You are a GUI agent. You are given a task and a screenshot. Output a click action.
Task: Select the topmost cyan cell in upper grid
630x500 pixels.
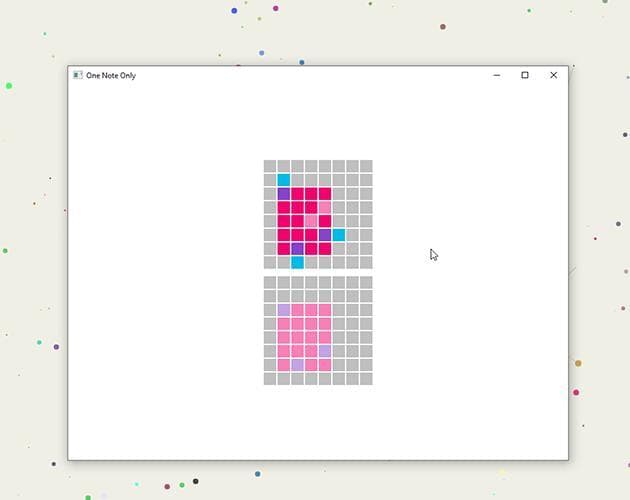pyautogui.click(x=284, y=180)
